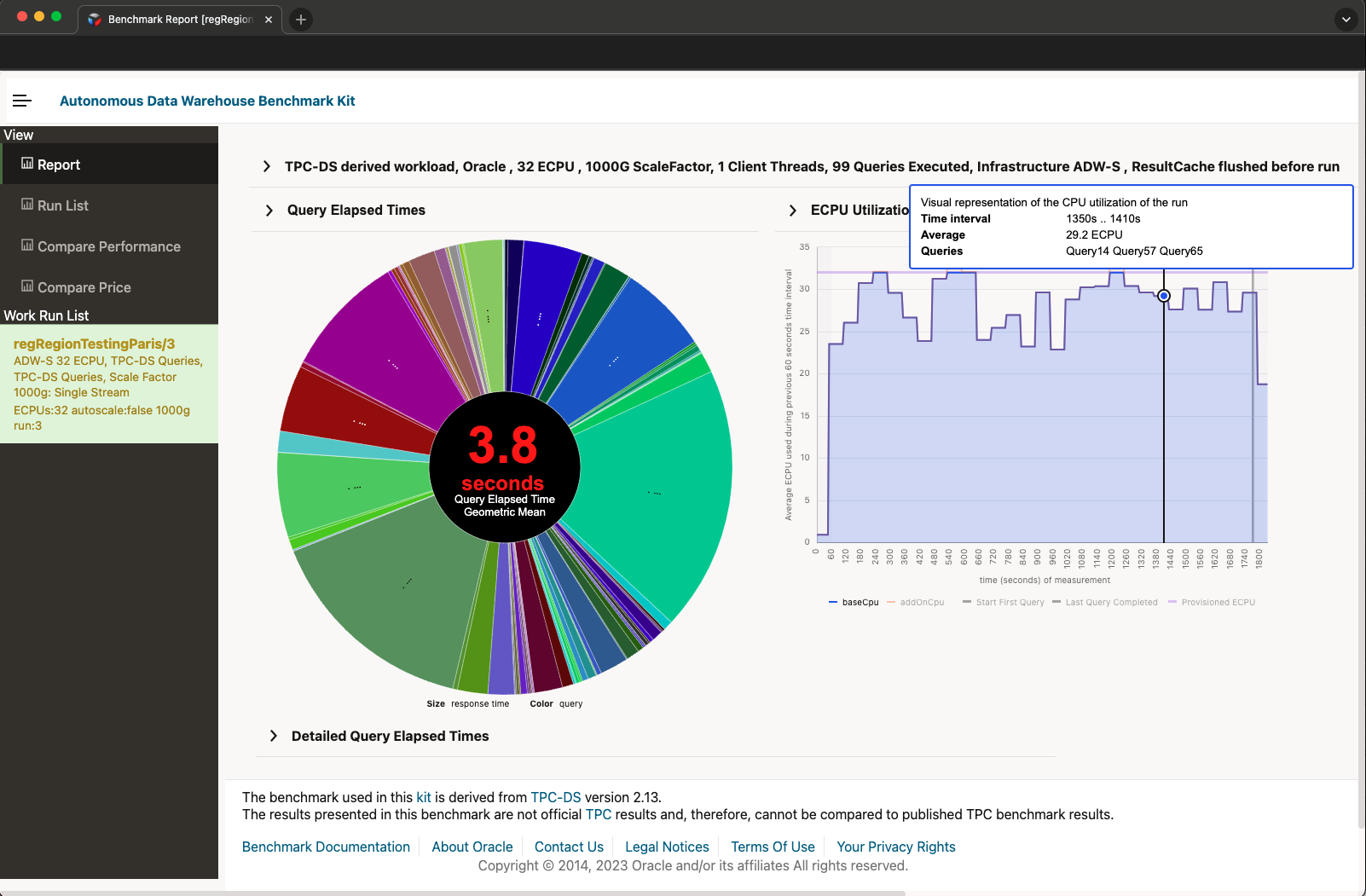Open Run List via its chart icon

click(28, 205)
